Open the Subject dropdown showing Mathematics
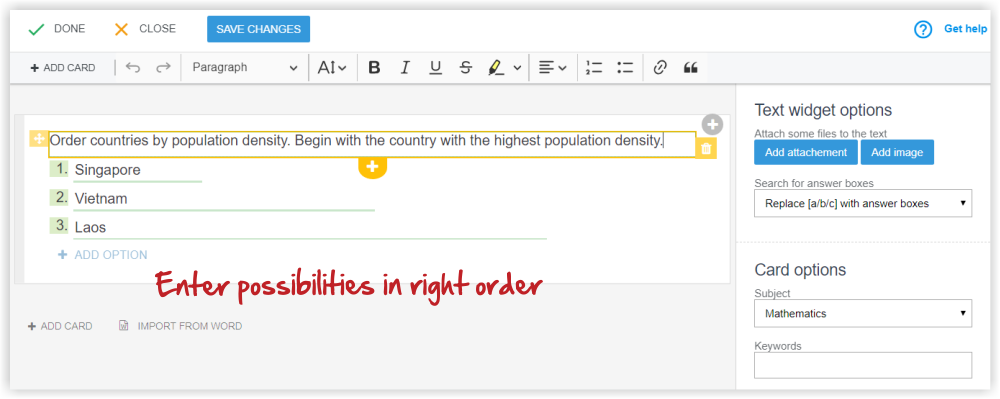Image resolution: width=1000 pixels, height=399 pixels. pos(863,314)
